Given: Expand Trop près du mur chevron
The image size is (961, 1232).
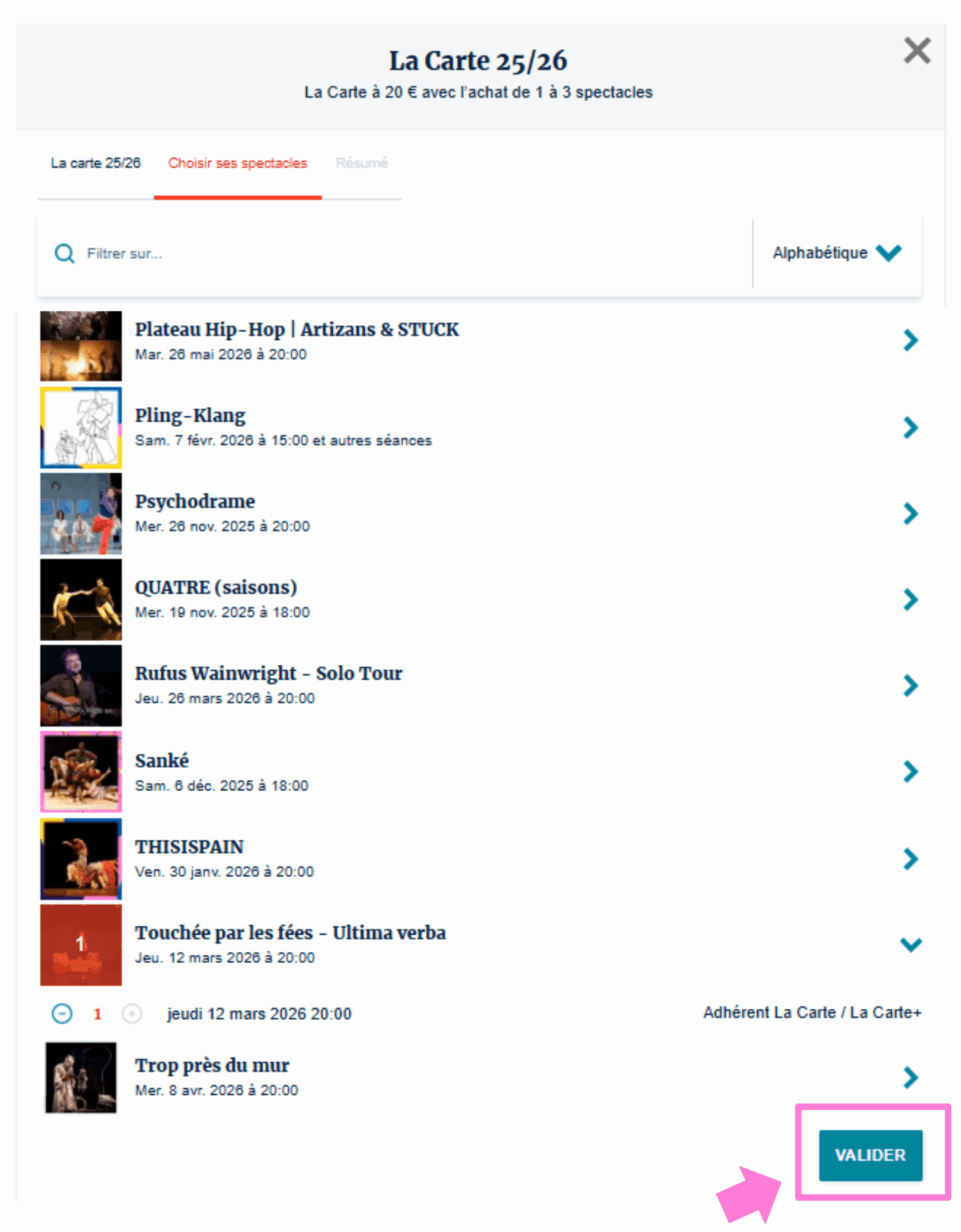Looking at the screenshot, I should (910, 1077).
